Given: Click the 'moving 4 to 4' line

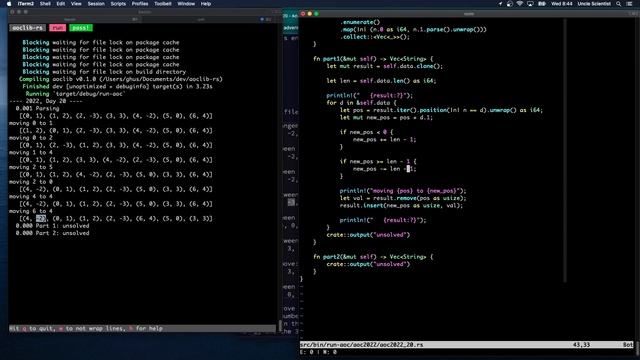Looking at the screenshot, I should 31,197.
